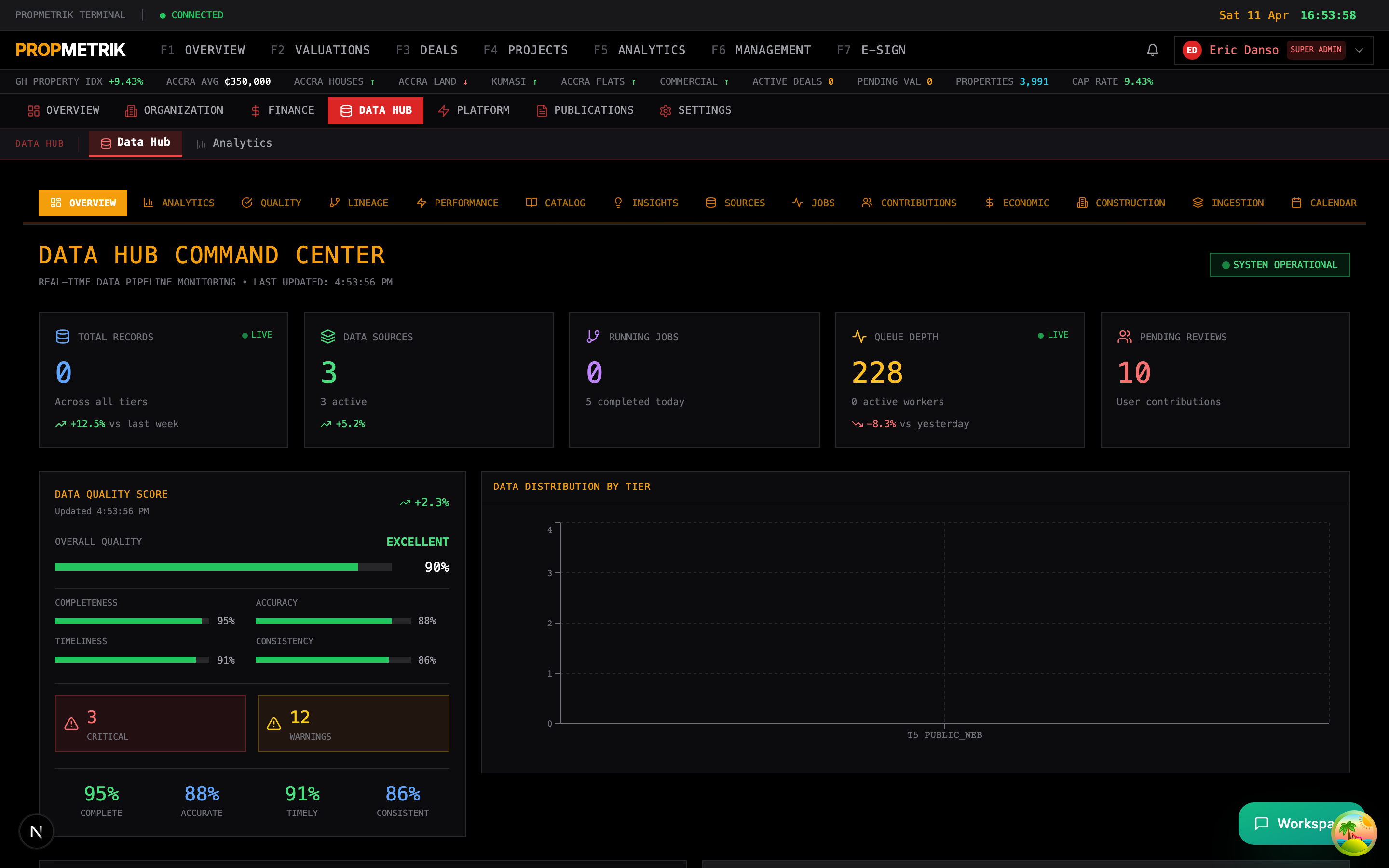Open the Total Records card
This screenshot has height=868, width=1389.
[x=163, y=380]
